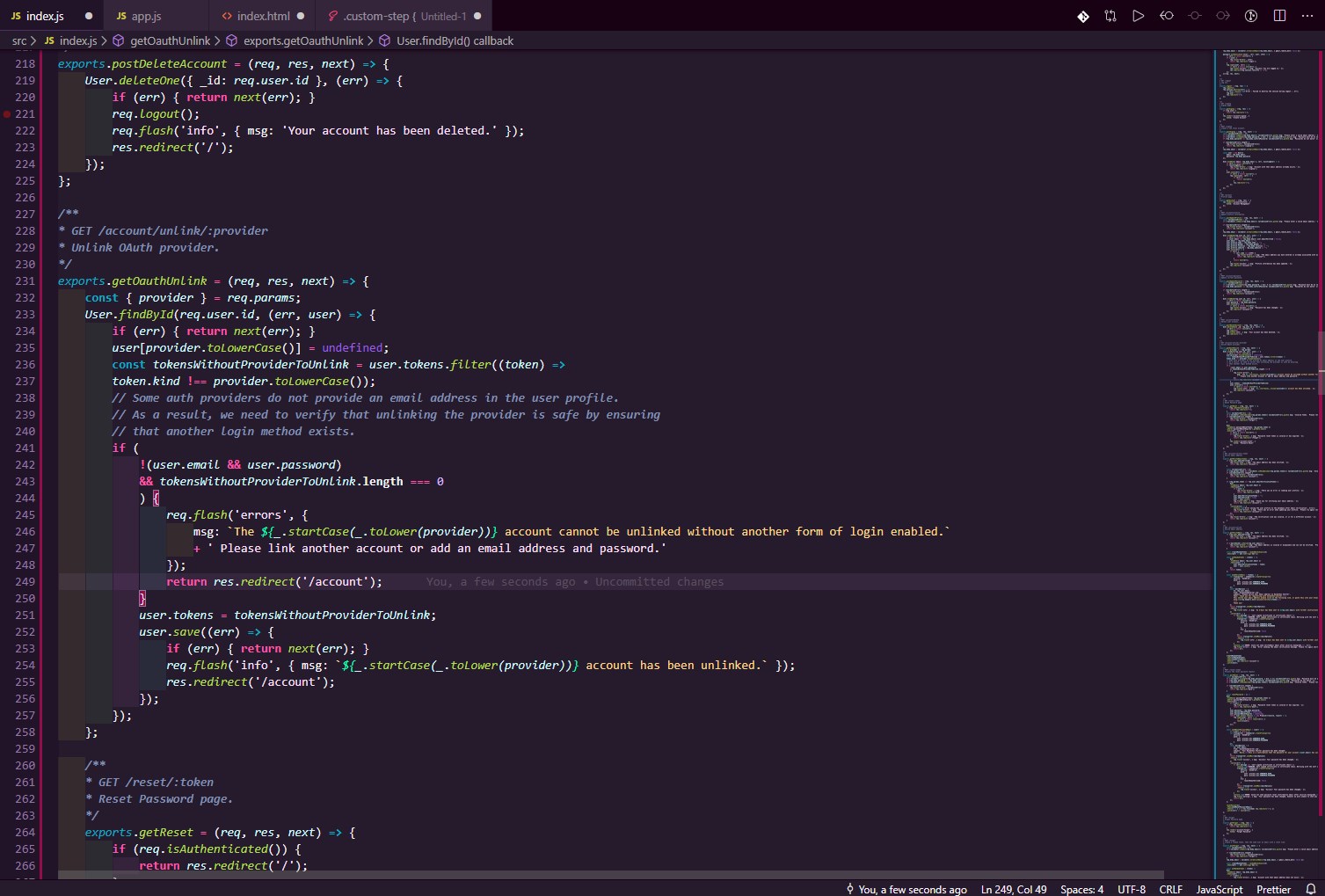This screenshot has height=896, width=1325.
Task: Click comment '* Unlink OAuth provider.'
Action: tap(139, 248)
